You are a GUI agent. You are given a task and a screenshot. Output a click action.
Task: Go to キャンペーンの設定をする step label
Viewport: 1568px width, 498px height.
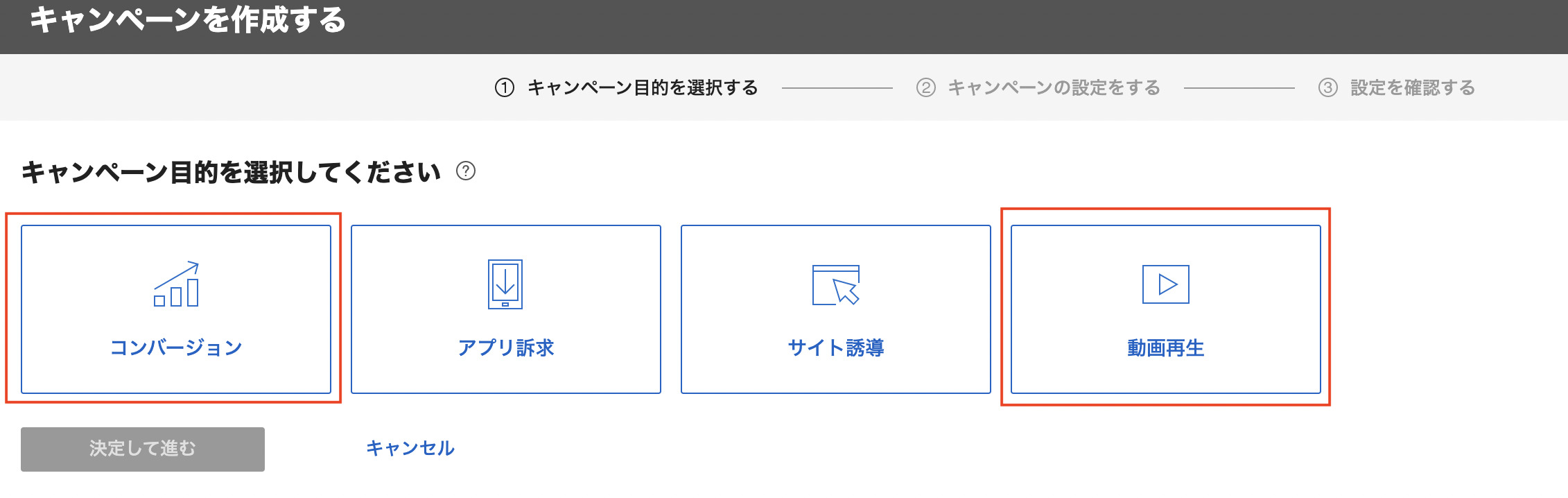point(1054,88)
